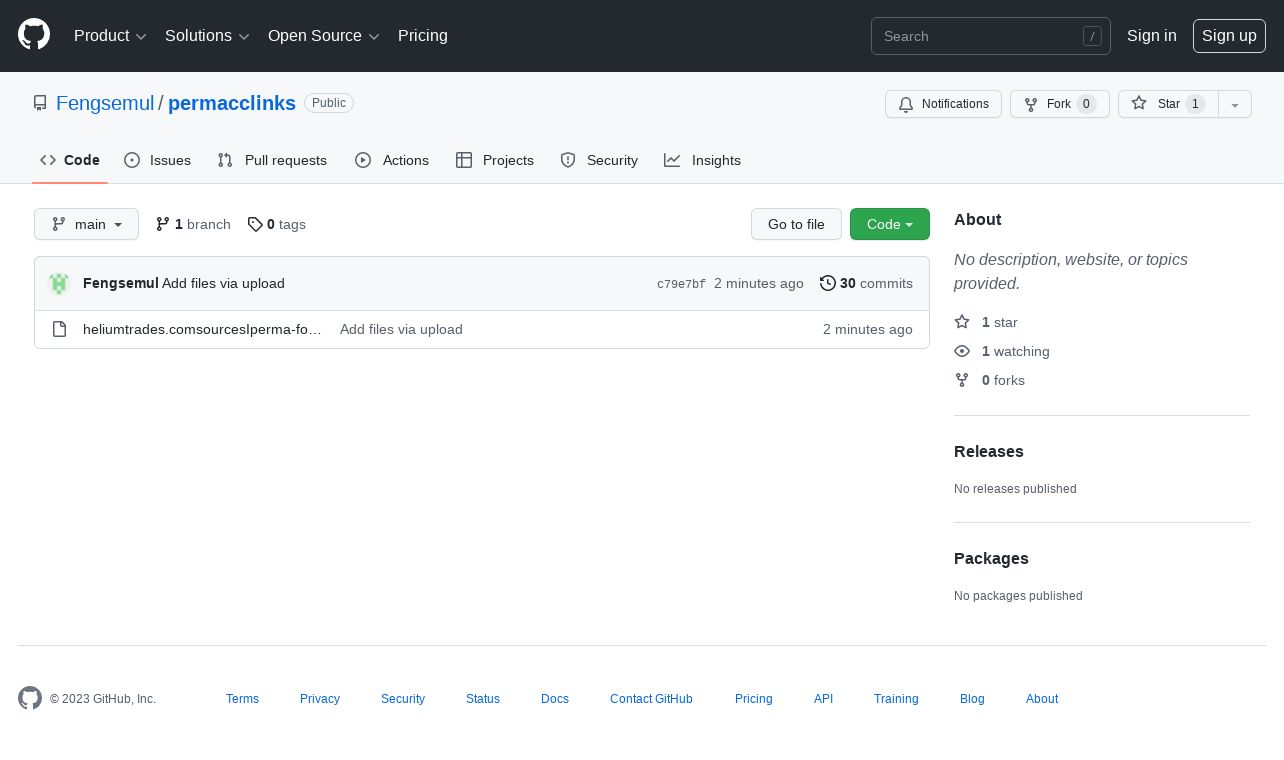Open the main branch selector dropdown
1284x760 pixels.
pos(86,224)
